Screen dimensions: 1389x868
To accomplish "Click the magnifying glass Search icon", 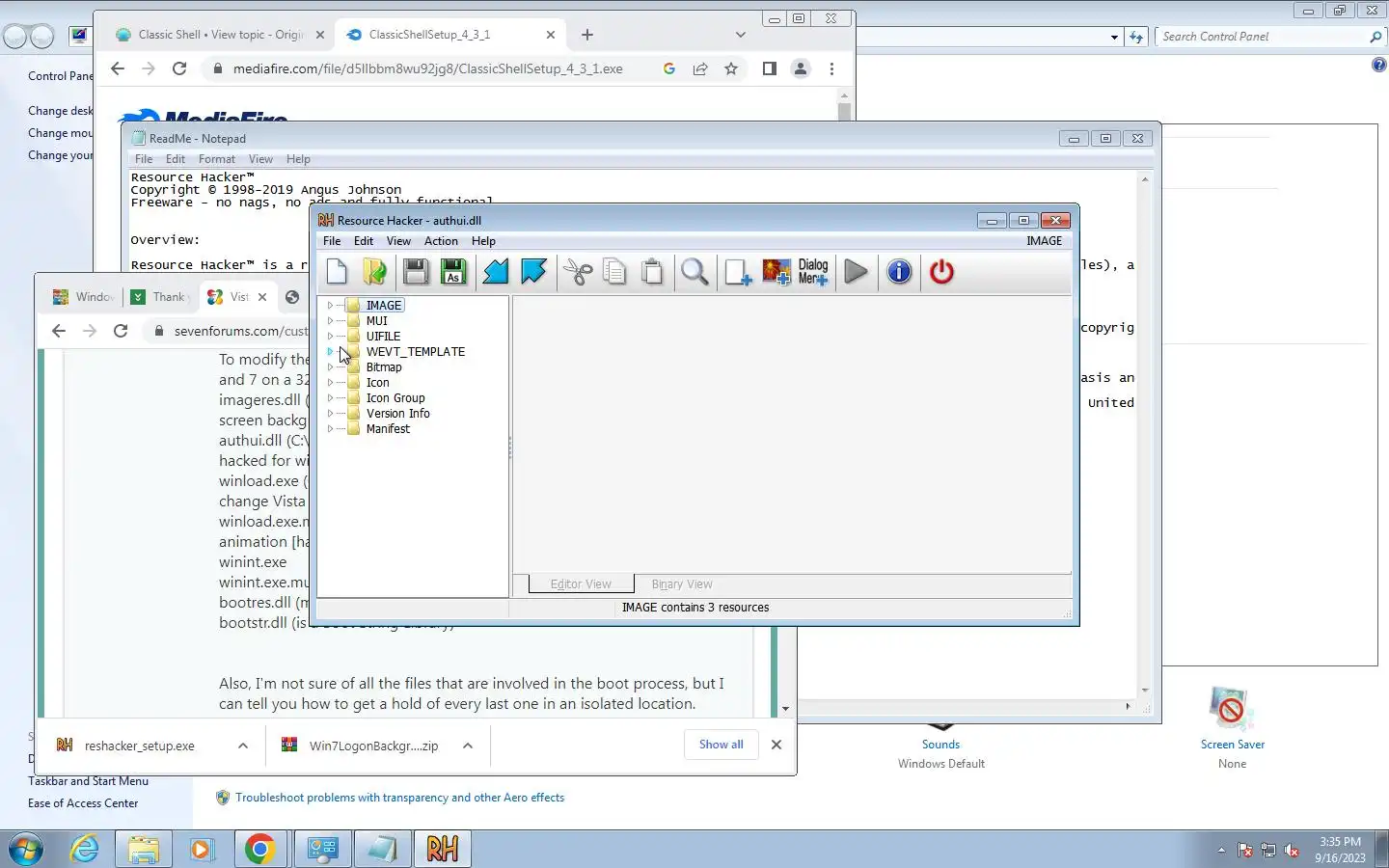I will 694,272.
